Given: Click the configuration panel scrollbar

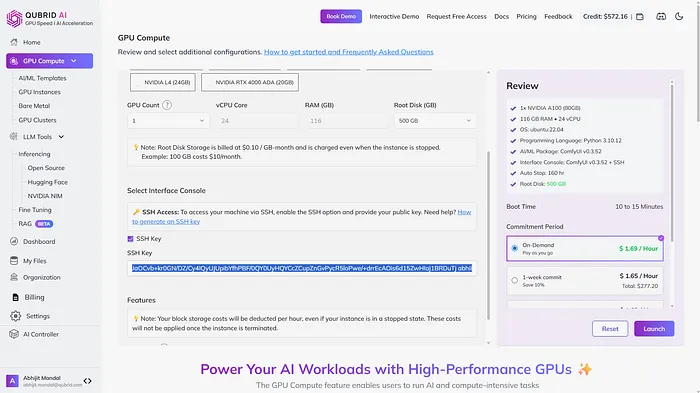Looking at the screenshot, I should (488, 235).
